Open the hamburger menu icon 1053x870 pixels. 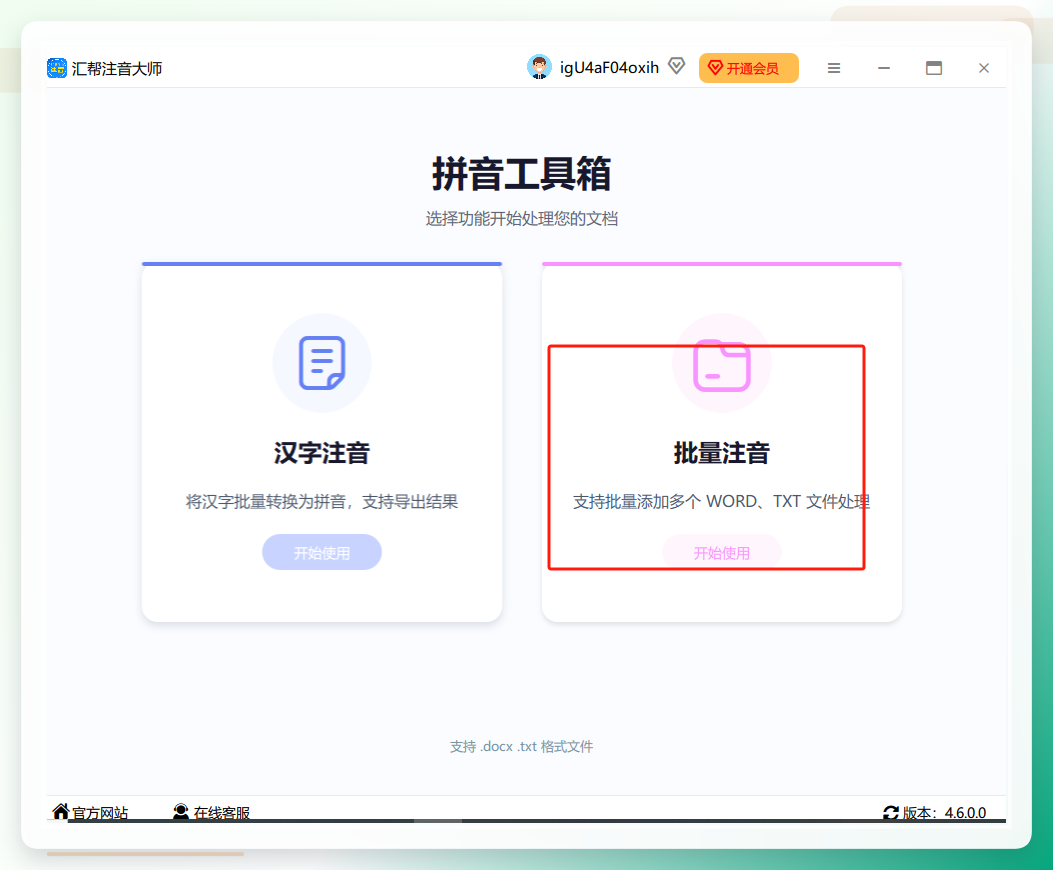click(x=833, y=68)
